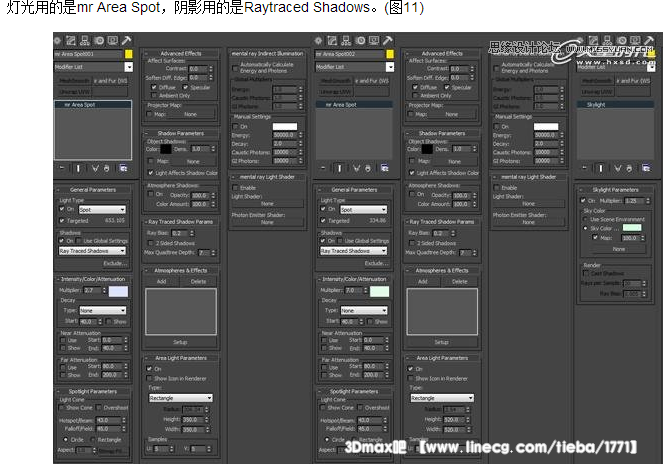666x464 pixels.
Task: Click Pin Stack icon under Skylight stack
Action: [584, 168]
